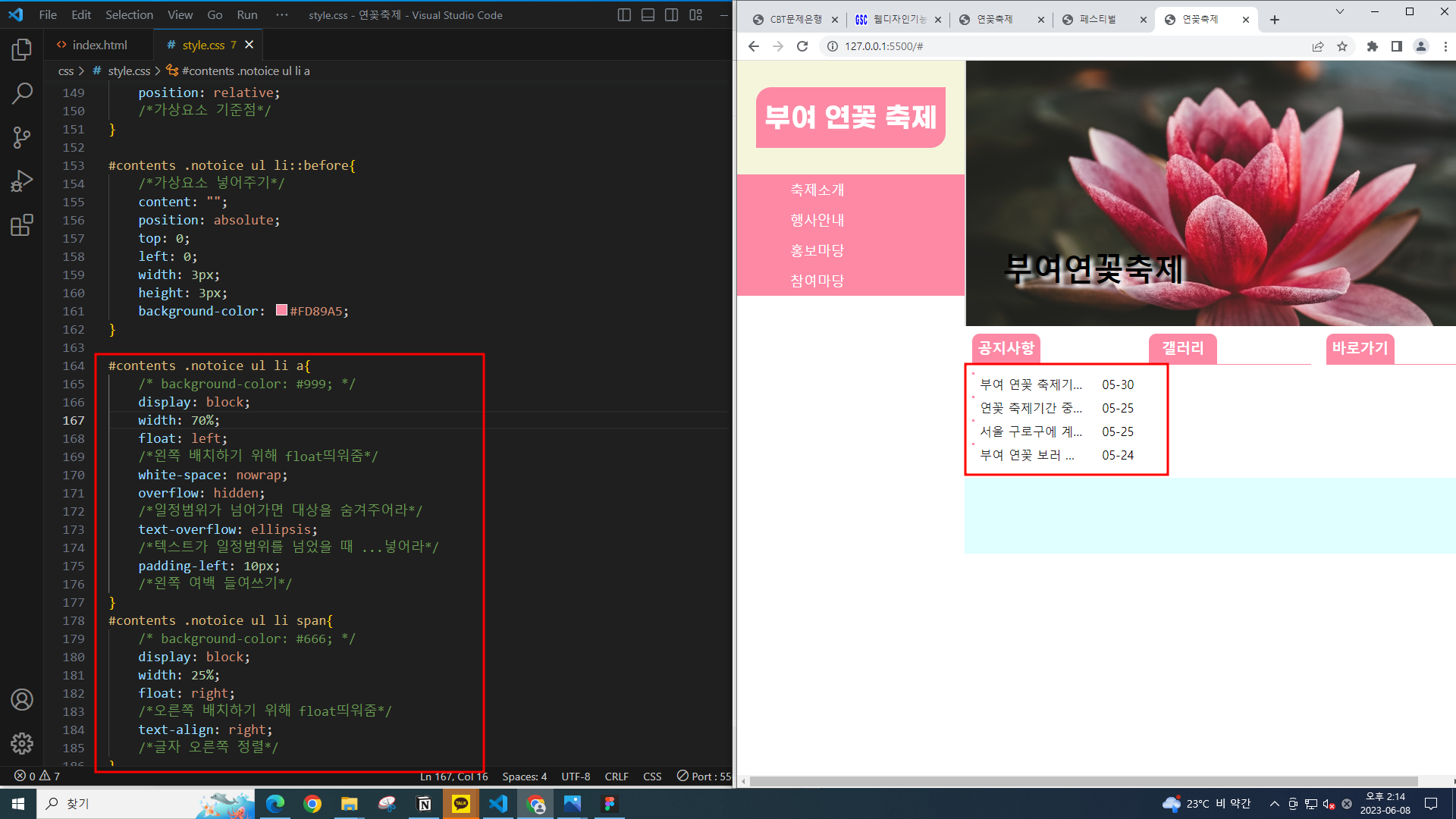The height and width of the screenshot is (819, 1456).
Task: Open Manage gear in activity bar
Action: click(22, 743)
